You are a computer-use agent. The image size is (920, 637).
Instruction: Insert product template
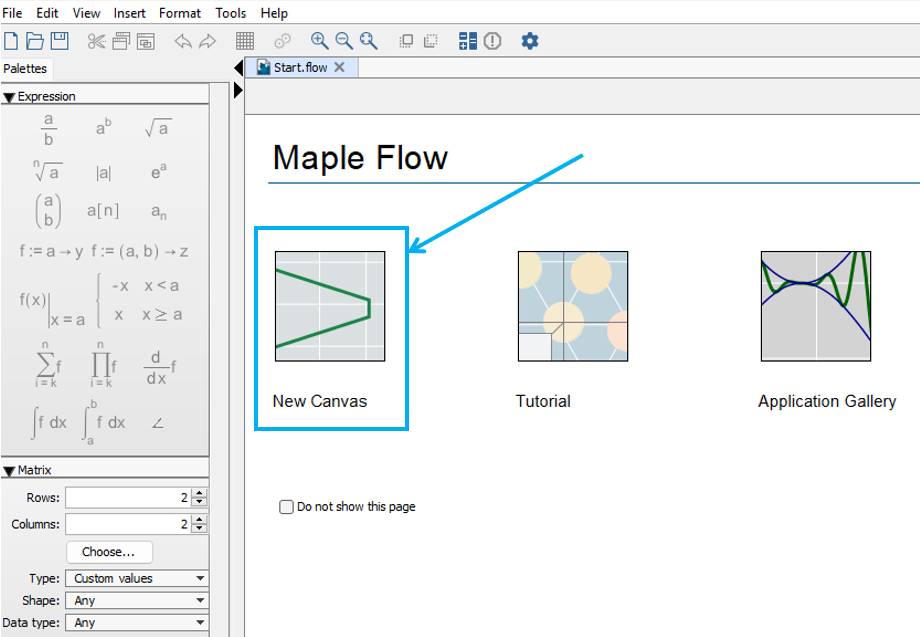click(x=103, y=364)
